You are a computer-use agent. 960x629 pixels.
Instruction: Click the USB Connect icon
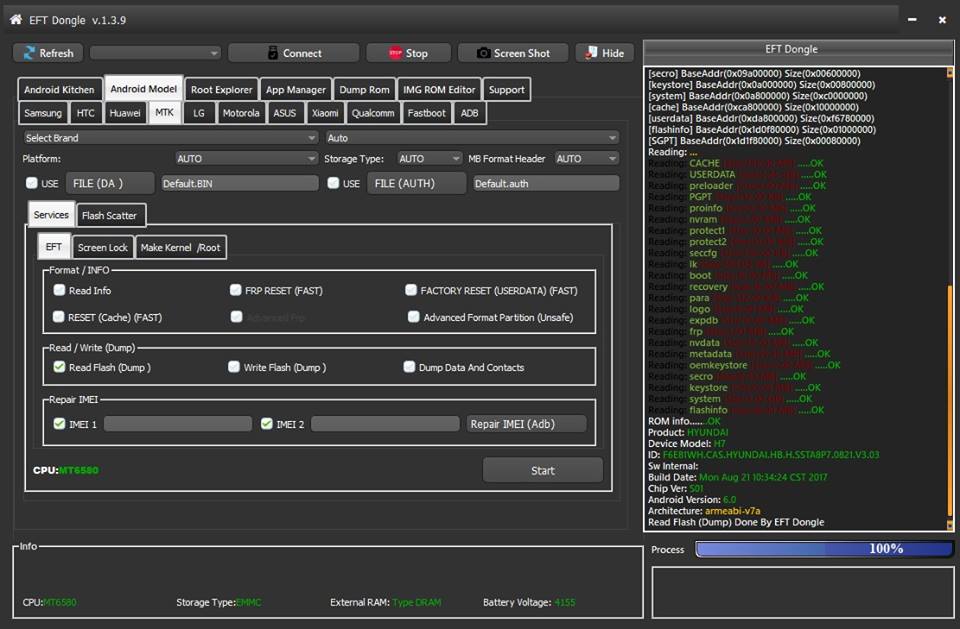pyautogui.click(x=273, y=53)
